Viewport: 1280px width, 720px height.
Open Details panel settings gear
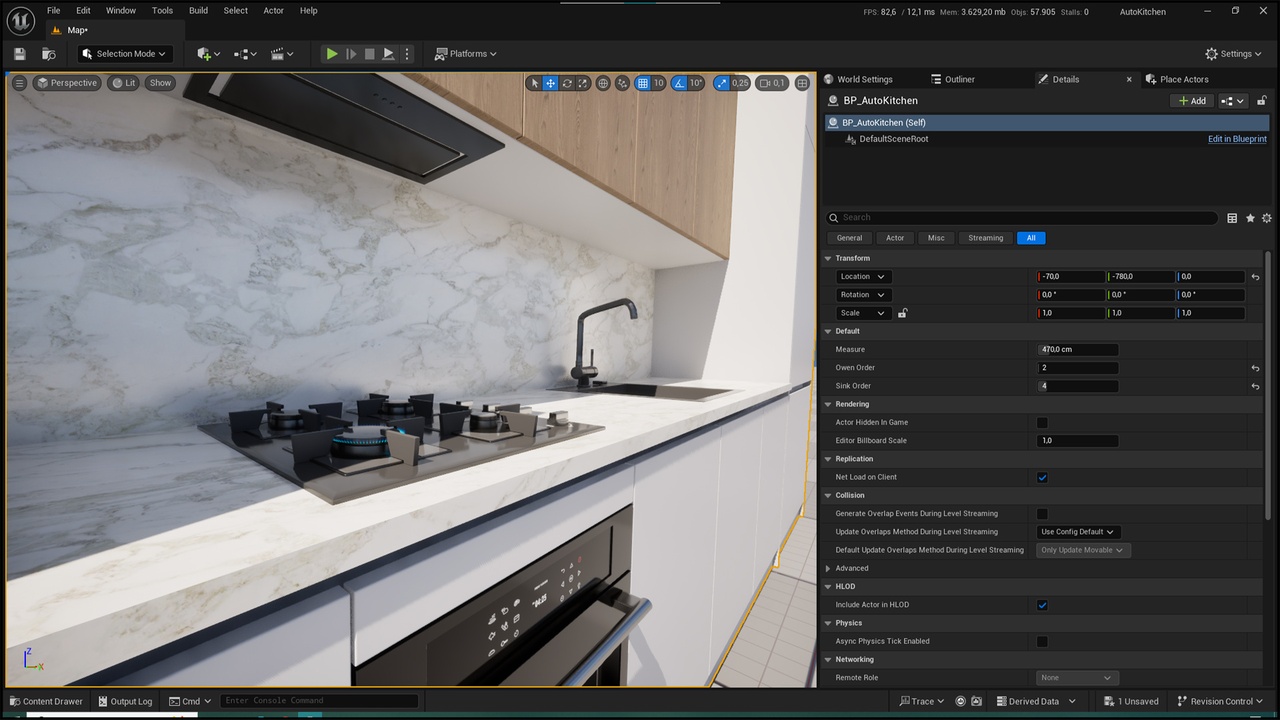point(1267,218)
